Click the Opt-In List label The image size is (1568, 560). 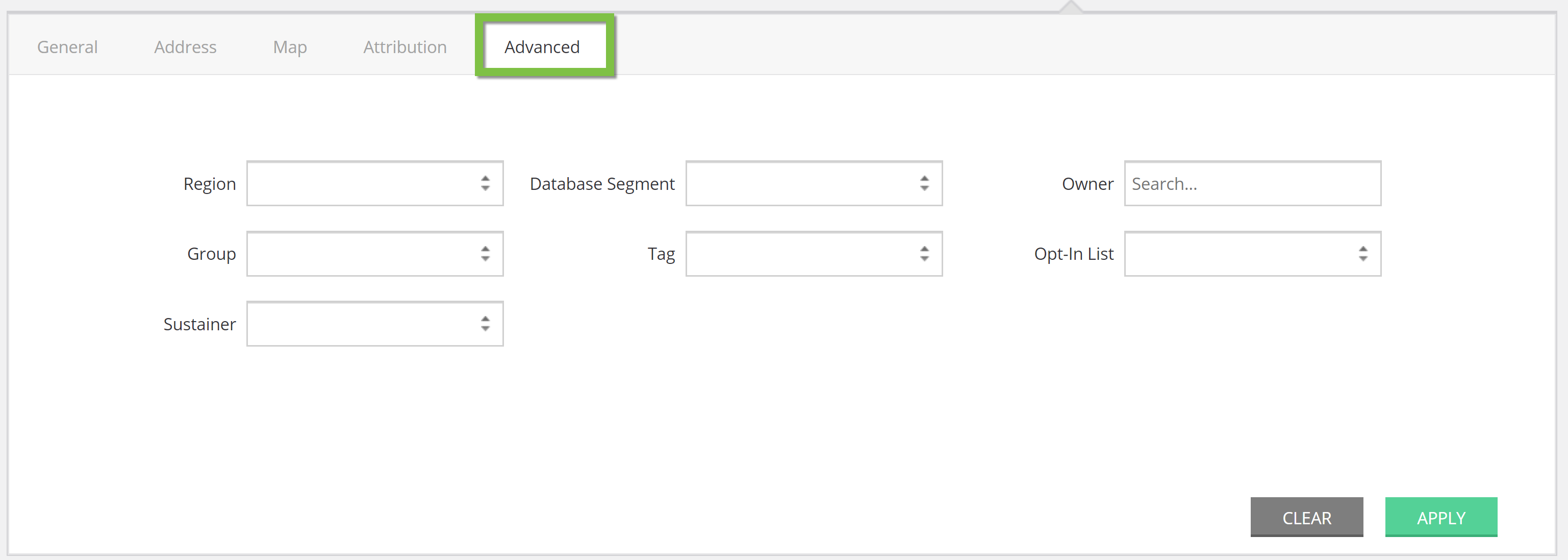point(1074,254)
